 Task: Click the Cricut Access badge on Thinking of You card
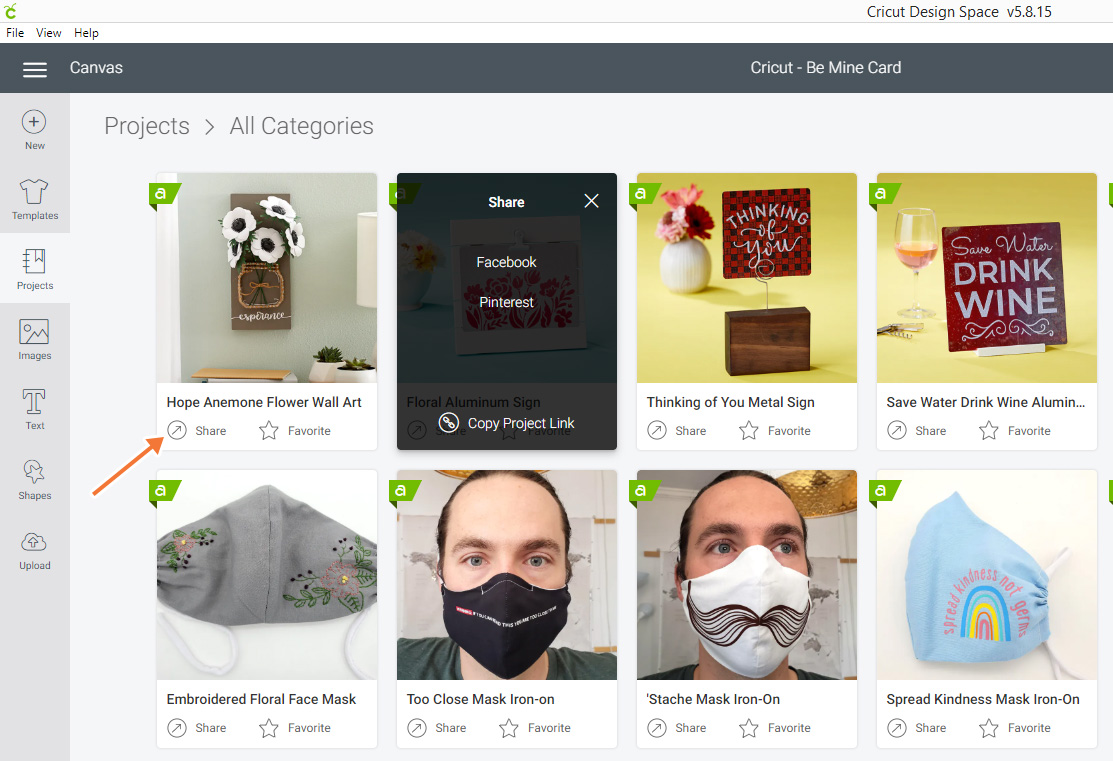(x=643, y=195)
